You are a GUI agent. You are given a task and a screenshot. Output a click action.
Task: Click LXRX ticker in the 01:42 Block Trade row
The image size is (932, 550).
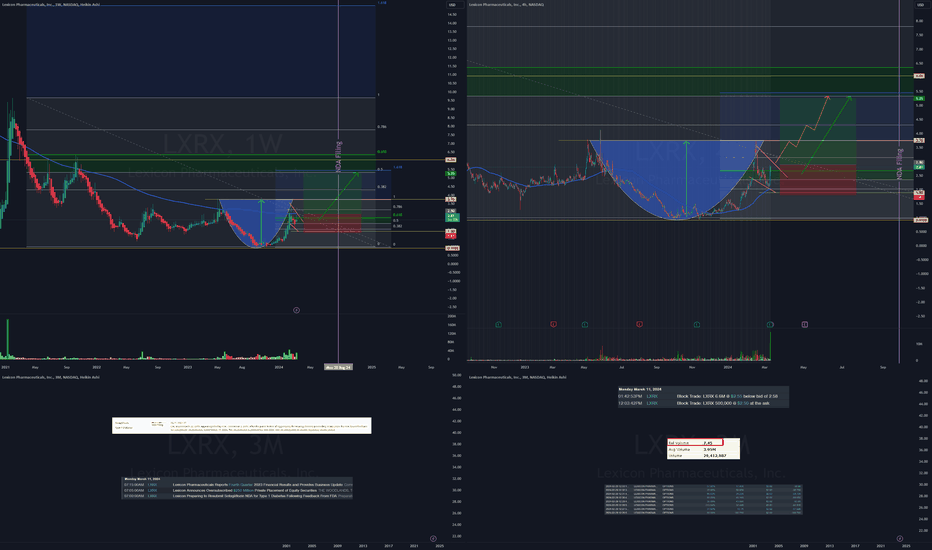[652, 396]
